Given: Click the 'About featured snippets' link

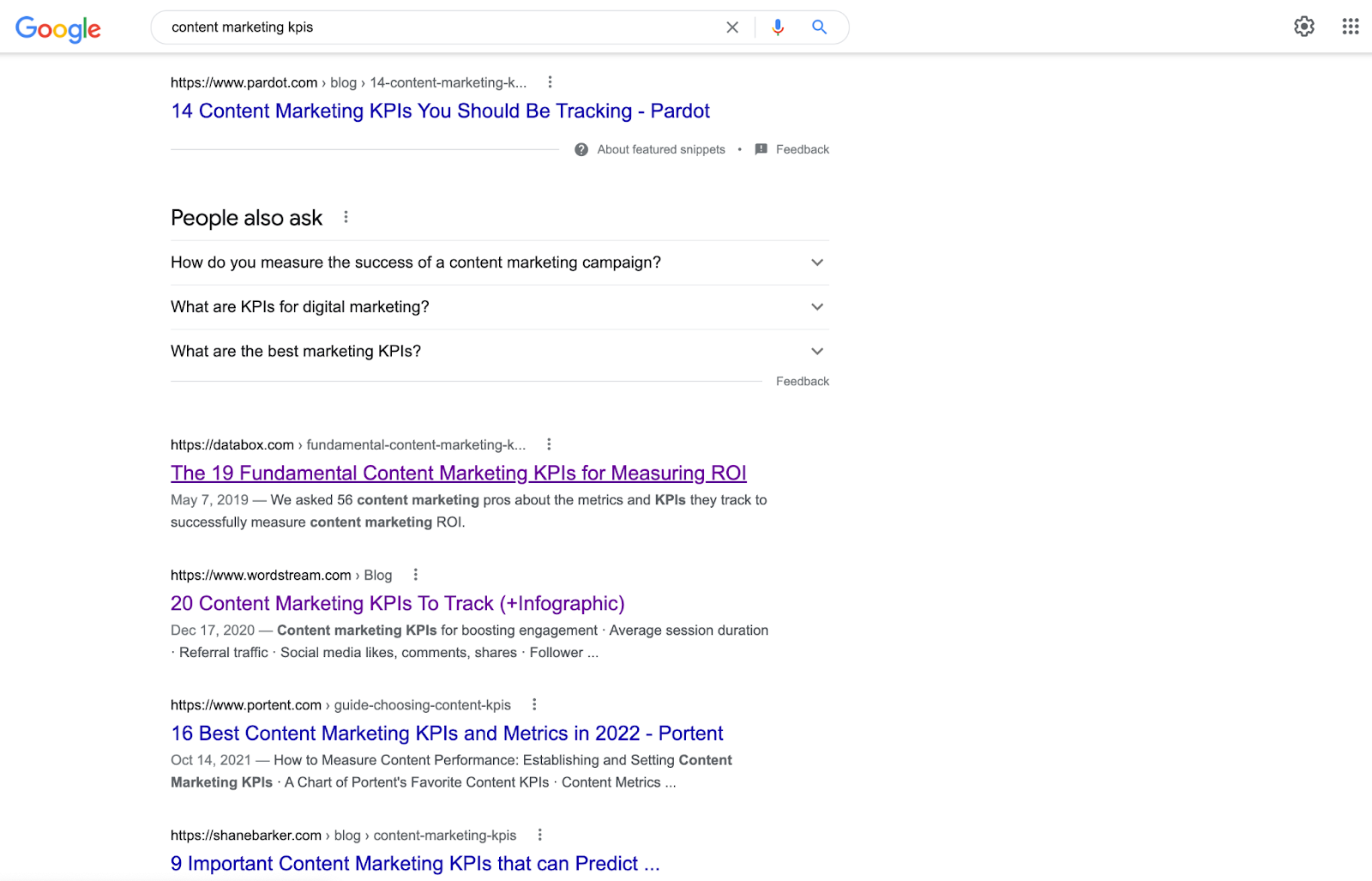Looking at the screenshot, I should [661, 149].
